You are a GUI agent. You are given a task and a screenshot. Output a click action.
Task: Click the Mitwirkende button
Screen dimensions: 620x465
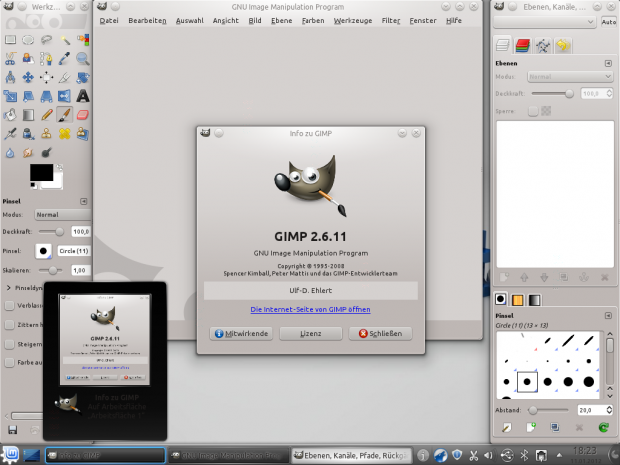click(x=241, y=334)
